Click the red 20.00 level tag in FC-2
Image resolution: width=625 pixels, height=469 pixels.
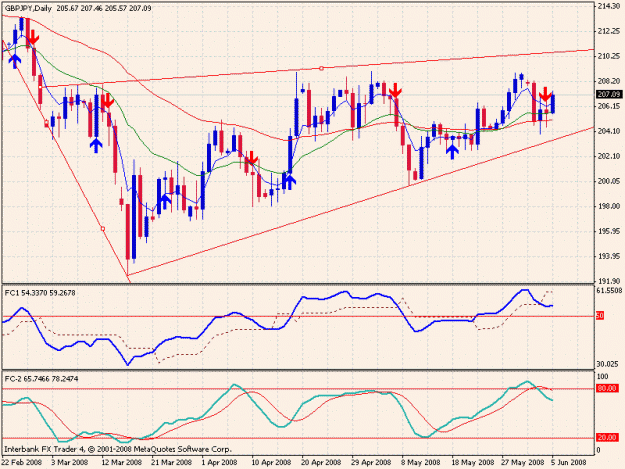[607, 438]
